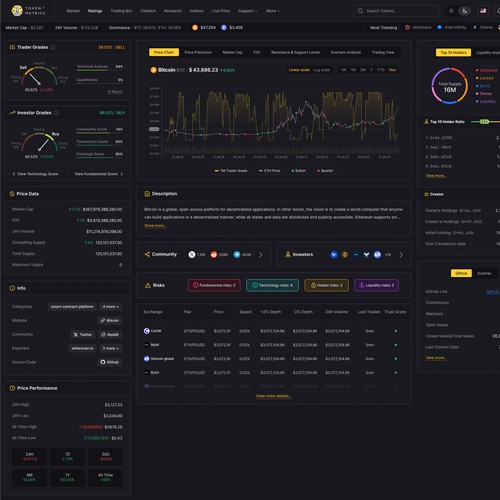Viewport: 500px width, 500px height.
Task: Expand the Support menu dropdown
Action: 248,11
